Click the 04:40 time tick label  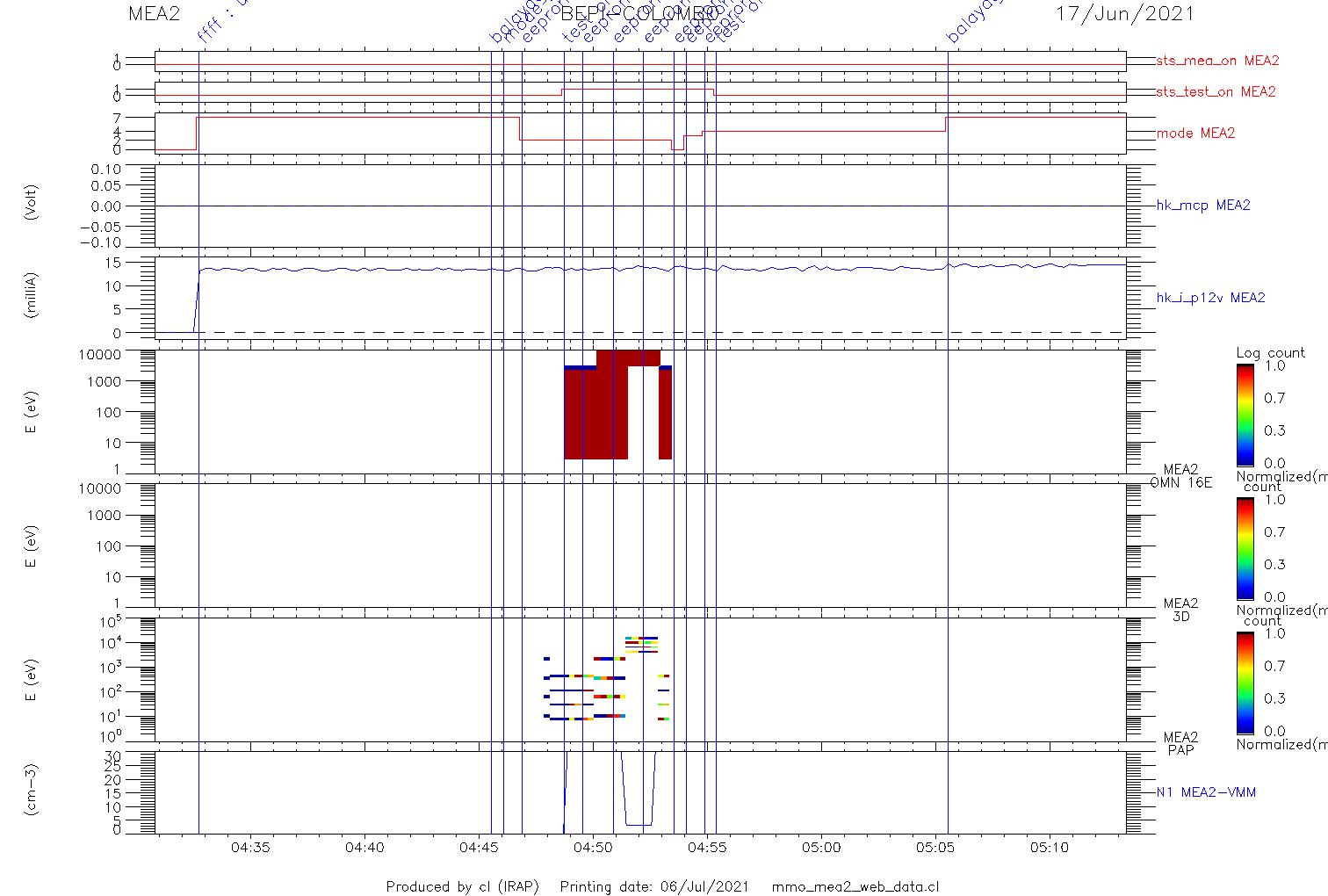364,848
